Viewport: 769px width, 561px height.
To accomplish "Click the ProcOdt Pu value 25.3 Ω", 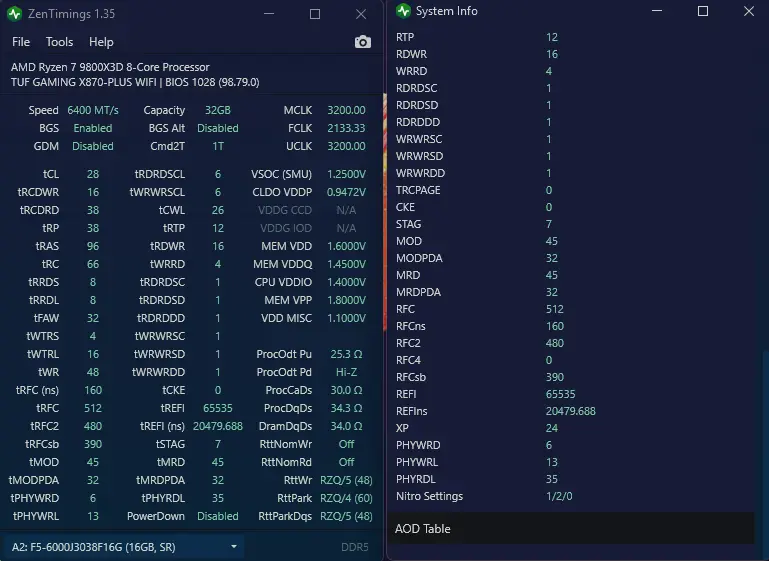I will [346, 354].
